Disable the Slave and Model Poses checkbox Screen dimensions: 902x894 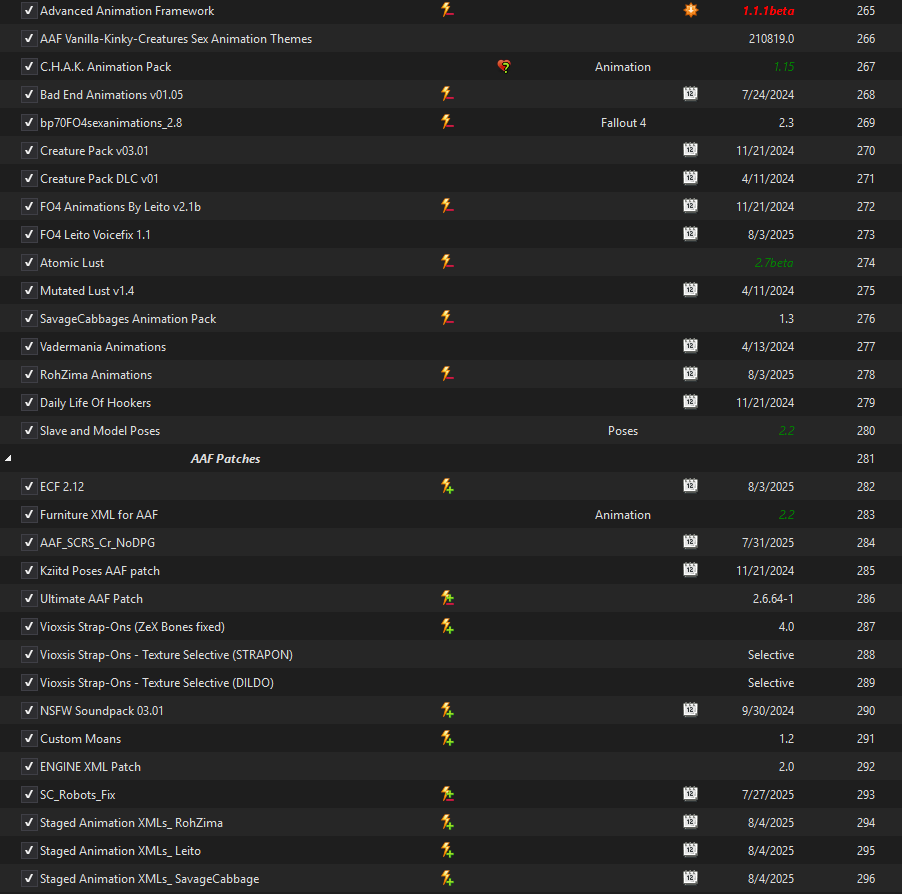[29, 430]
